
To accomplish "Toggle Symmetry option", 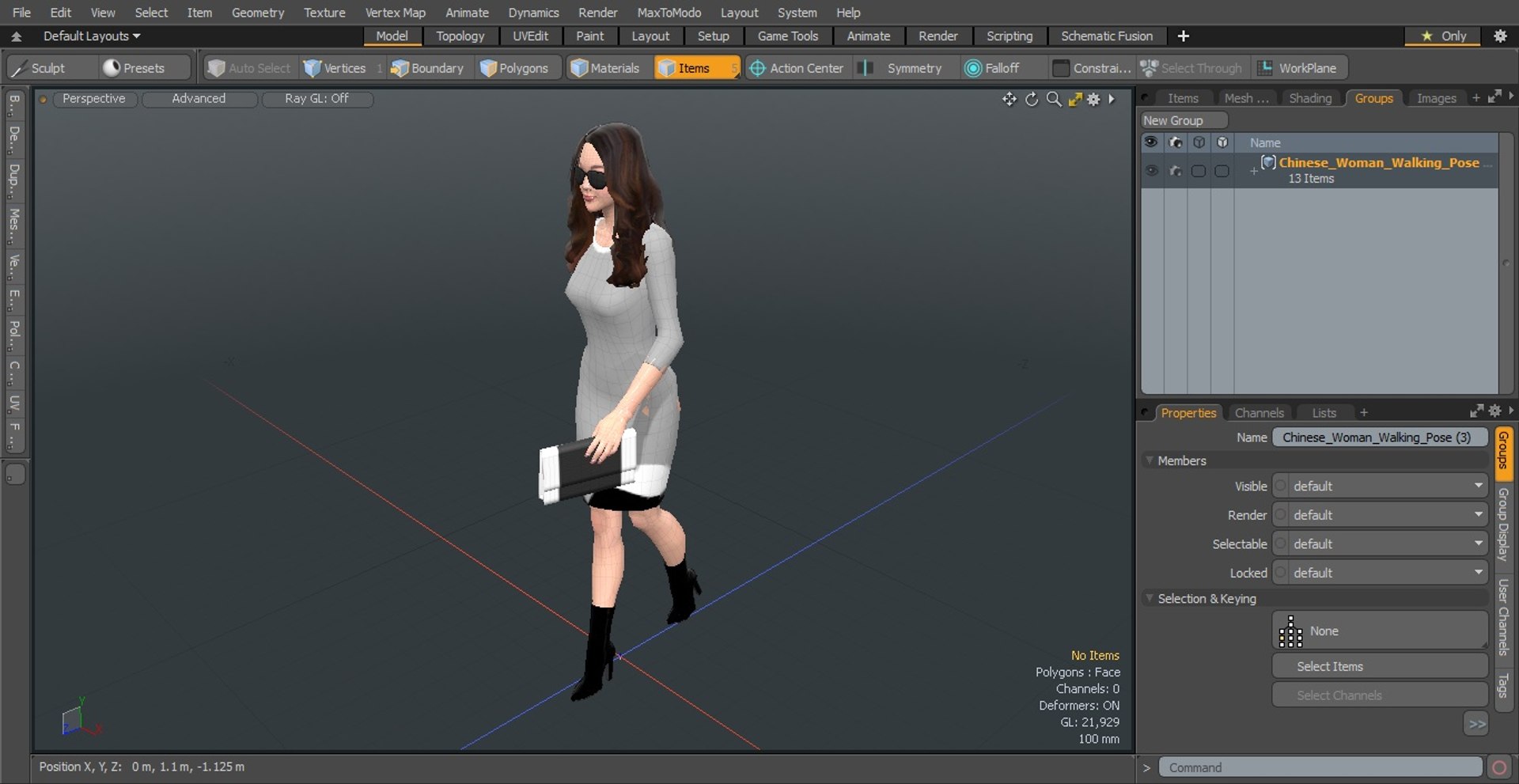I will [x=905, y=68].
